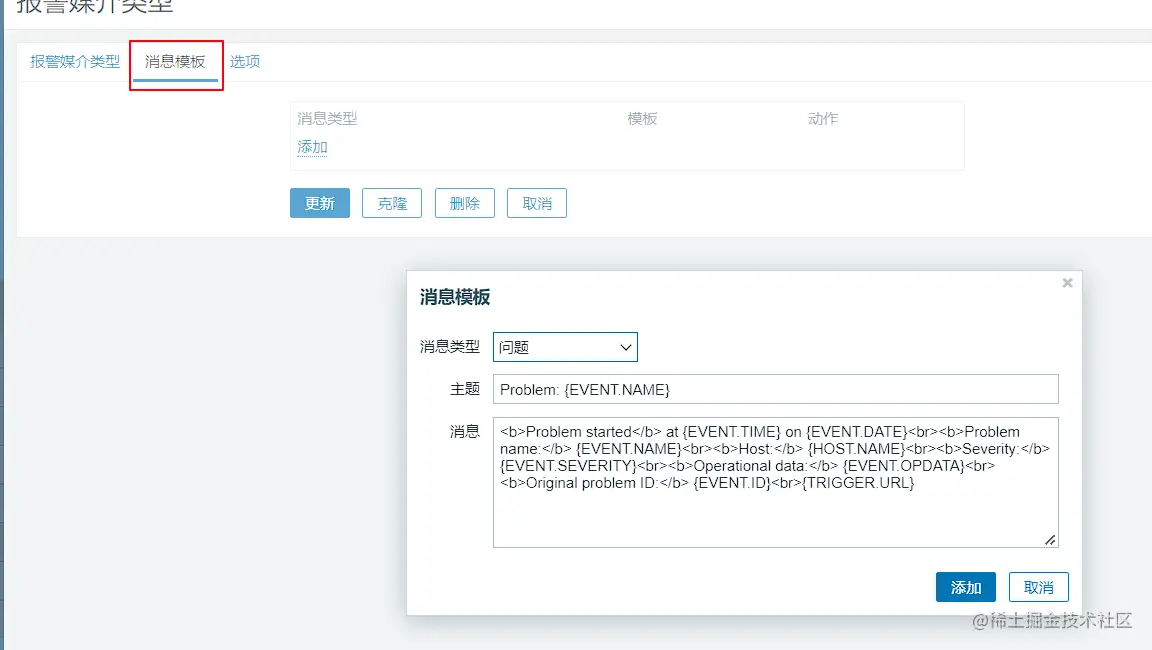Screen dimensions: 1152x650
Task: Select the highlighted 消息模板 tab
Action: point(176,61)
